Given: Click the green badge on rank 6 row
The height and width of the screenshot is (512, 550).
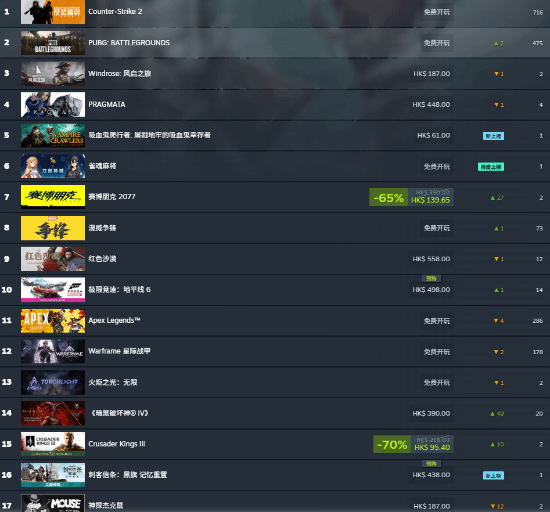Looking at the screenshot, I should tap(491, 167).
